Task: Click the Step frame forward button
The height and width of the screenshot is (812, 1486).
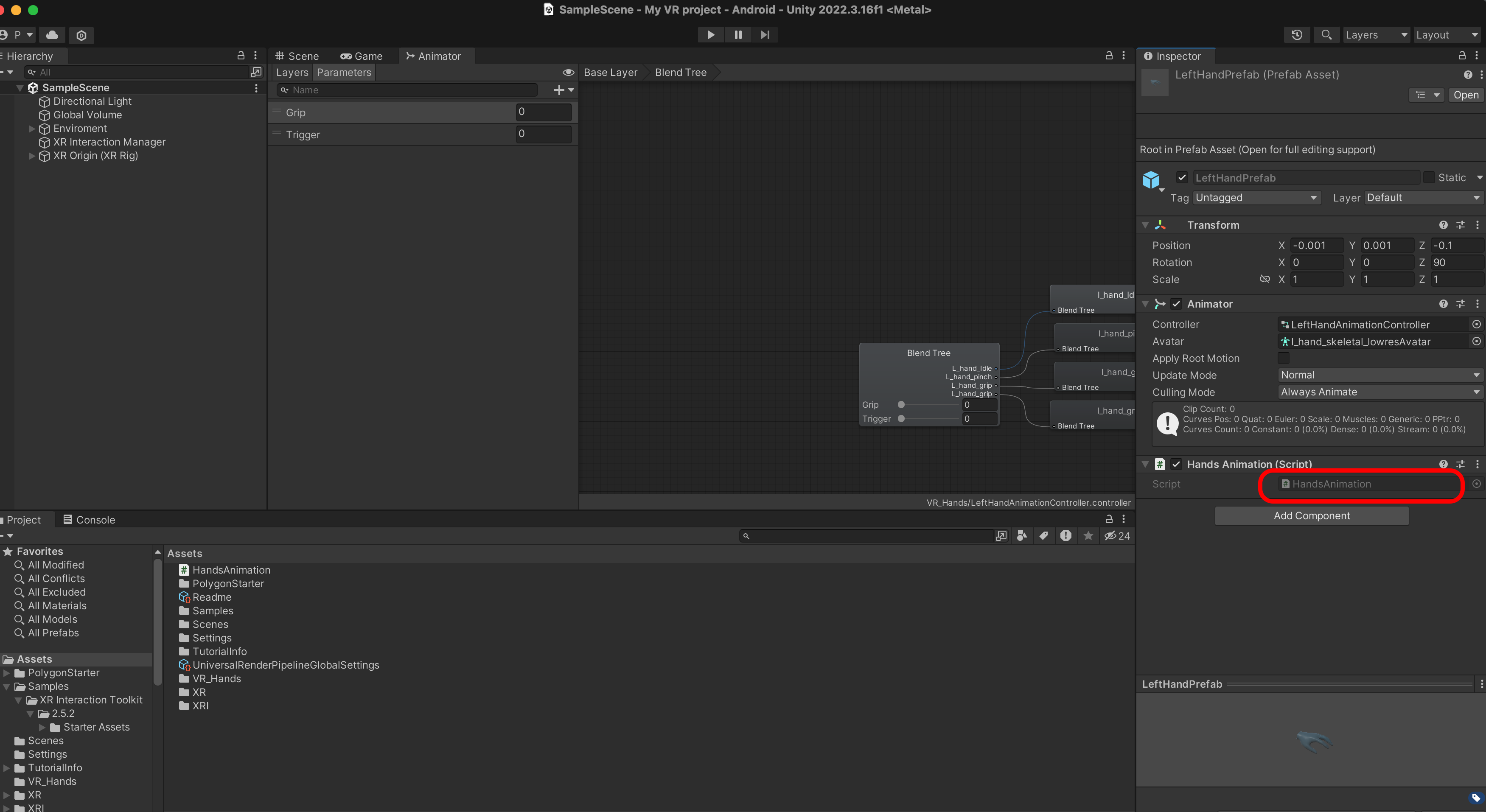Action: [765, 35]
